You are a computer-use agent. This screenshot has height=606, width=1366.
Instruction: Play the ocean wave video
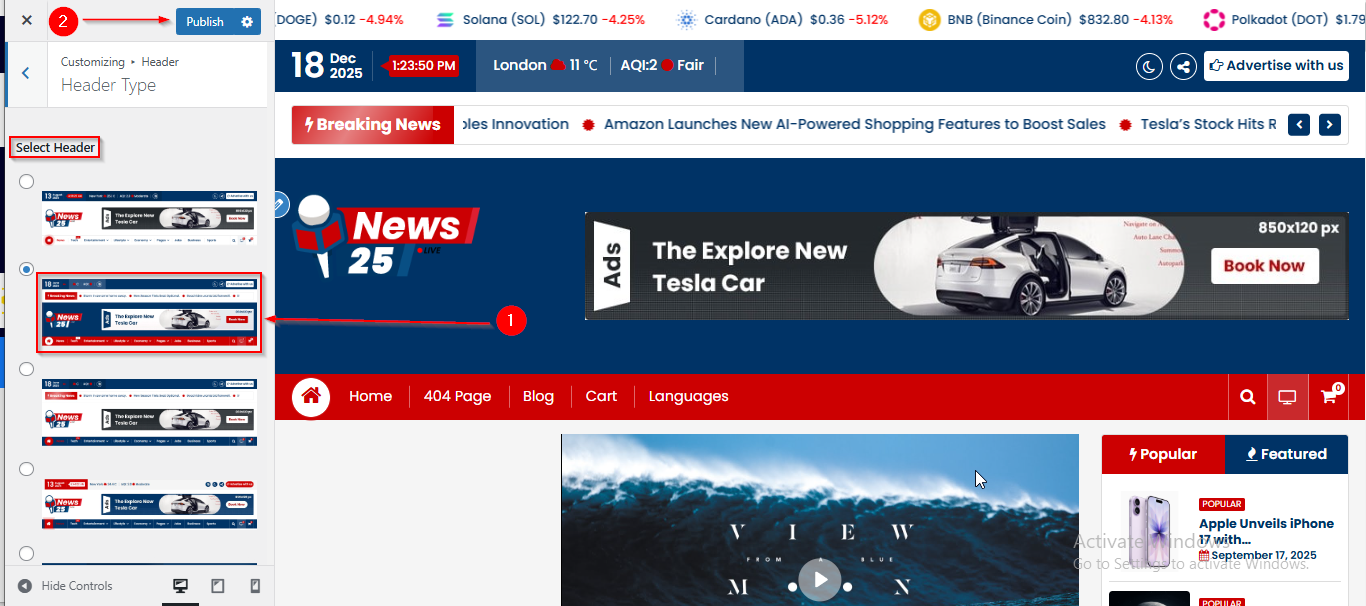click(820, 579)
